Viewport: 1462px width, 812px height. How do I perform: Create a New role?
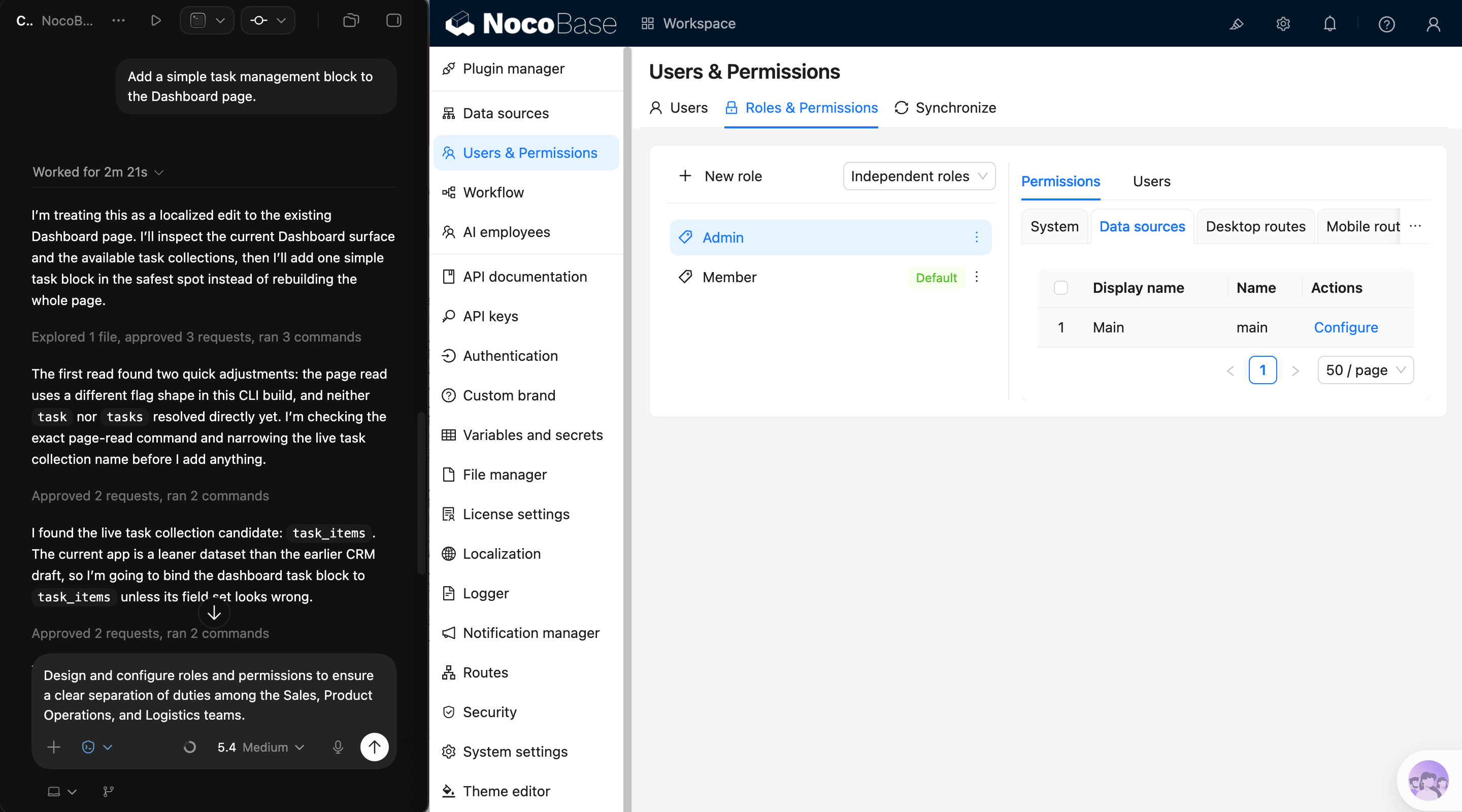[721, 176]
